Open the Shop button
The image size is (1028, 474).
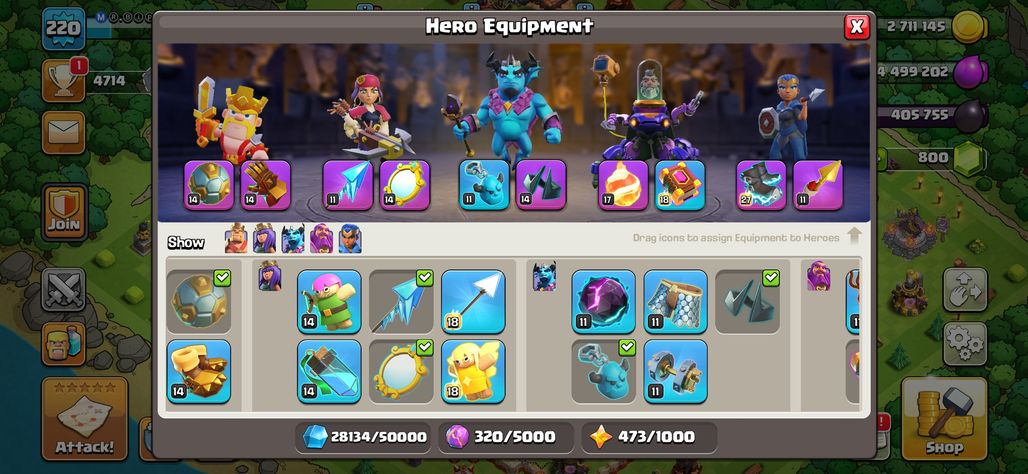point(944,418)
